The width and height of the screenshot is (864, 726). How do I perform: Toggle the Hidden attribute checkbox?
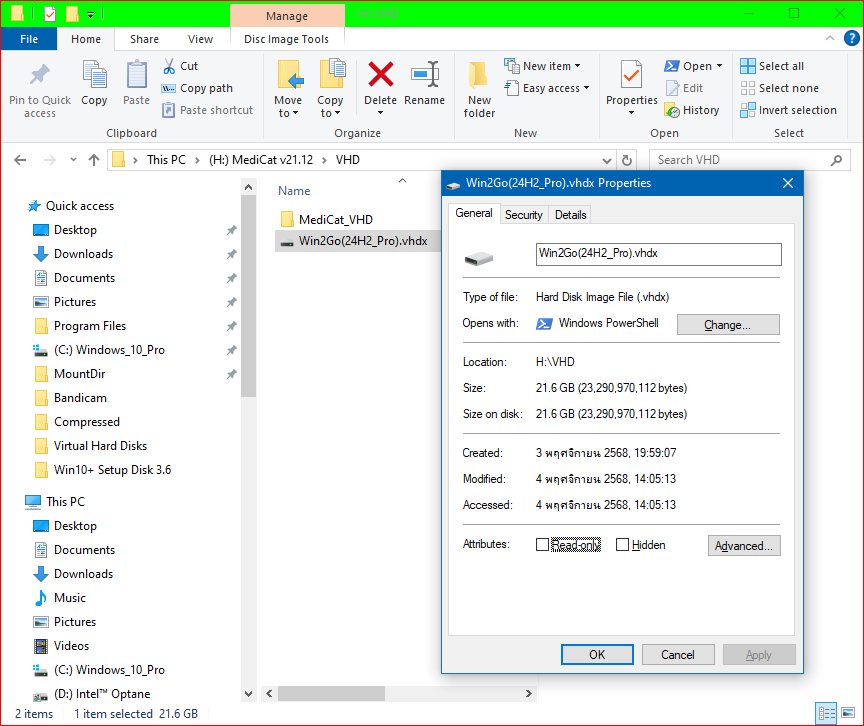click(622, 545)
